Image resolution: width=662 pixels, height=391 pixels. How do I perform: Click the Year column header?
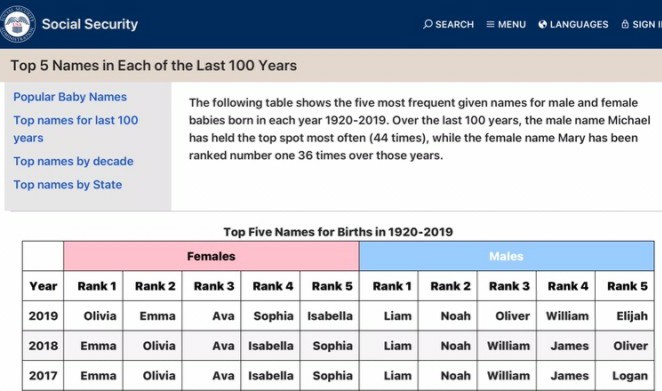pos(43,286)
